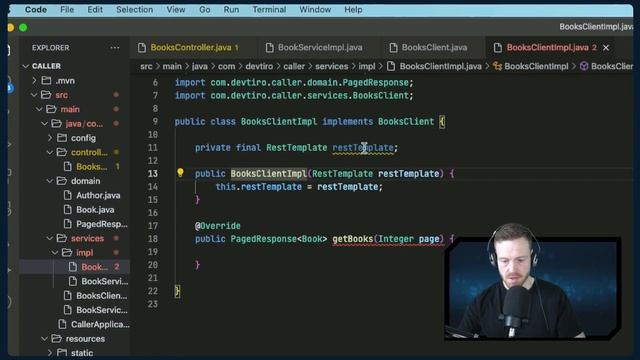
Task: Collapse the domain folder
Action: [50, 181]
